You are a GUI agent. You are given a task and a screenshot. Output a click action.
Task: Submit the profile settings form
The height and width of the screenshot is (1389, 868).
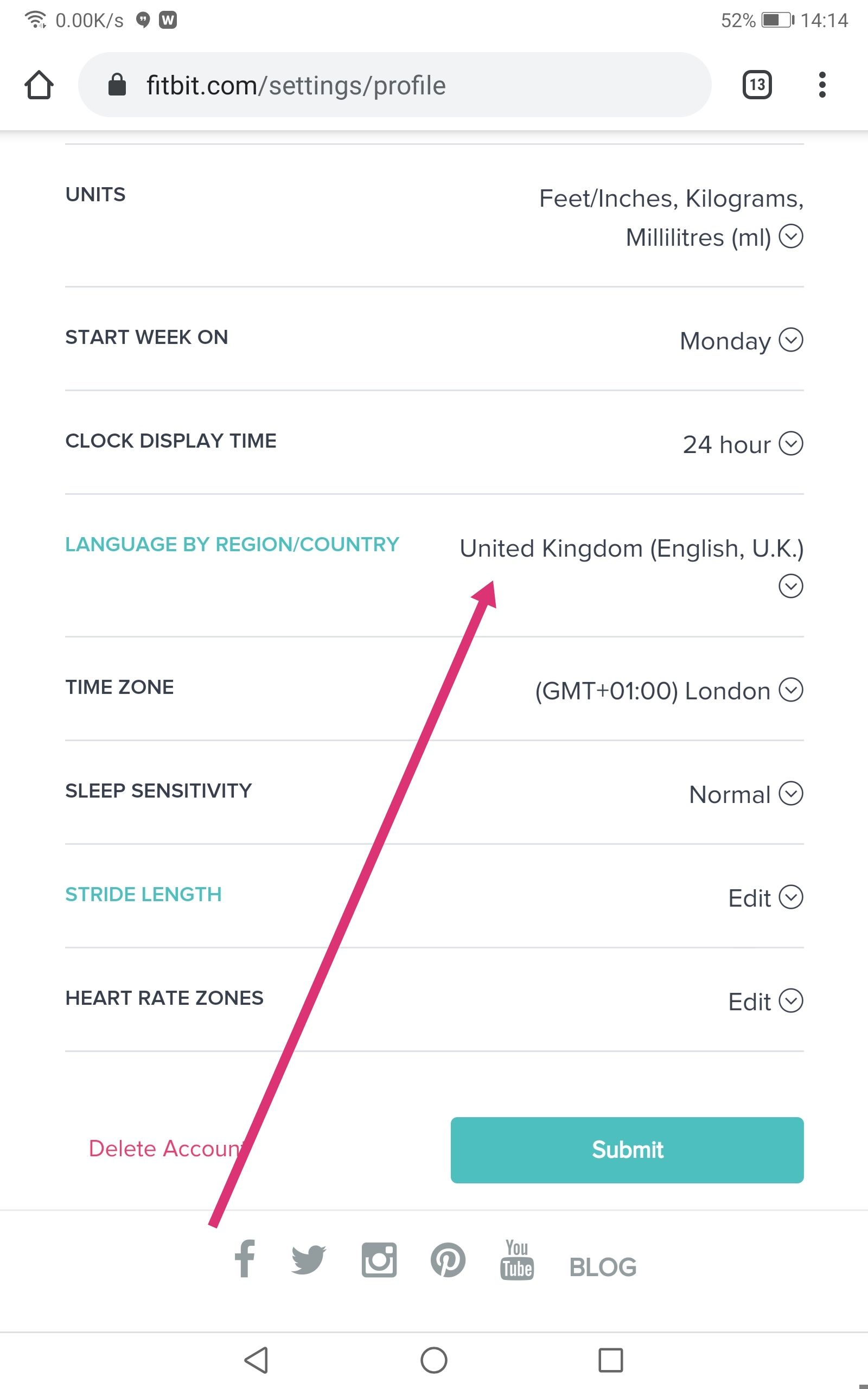pyautogui.click(x=627, y=1150)
